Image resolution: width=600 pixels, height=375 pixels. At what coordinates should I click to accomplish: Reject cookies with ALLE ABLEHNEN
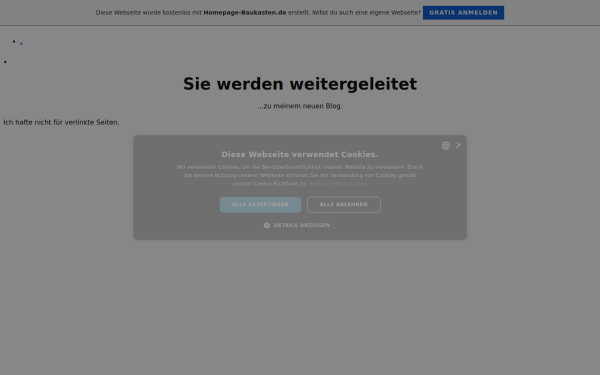pos(344,205)
